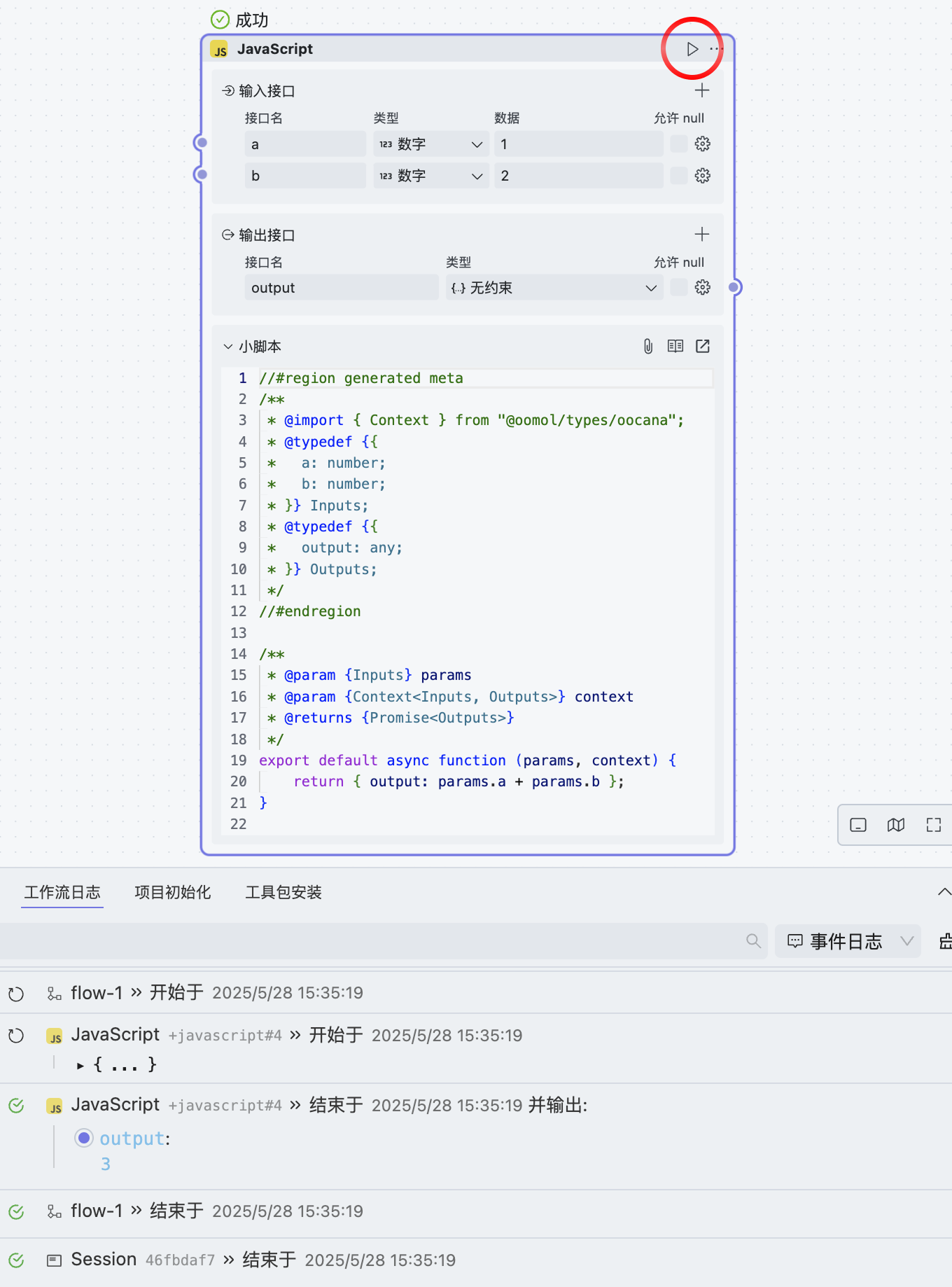This screenshot has height=1287, width=952.
Task: Switch to the 项目初始化 tab
Action: click(172, 892)
